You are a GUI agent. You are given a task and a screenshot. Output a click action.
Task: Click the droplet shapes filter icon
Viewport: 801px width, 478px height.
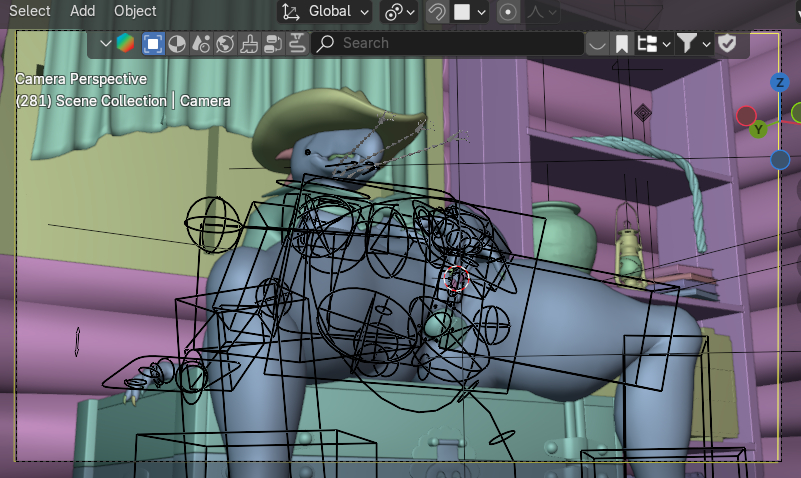pos(201,43)
